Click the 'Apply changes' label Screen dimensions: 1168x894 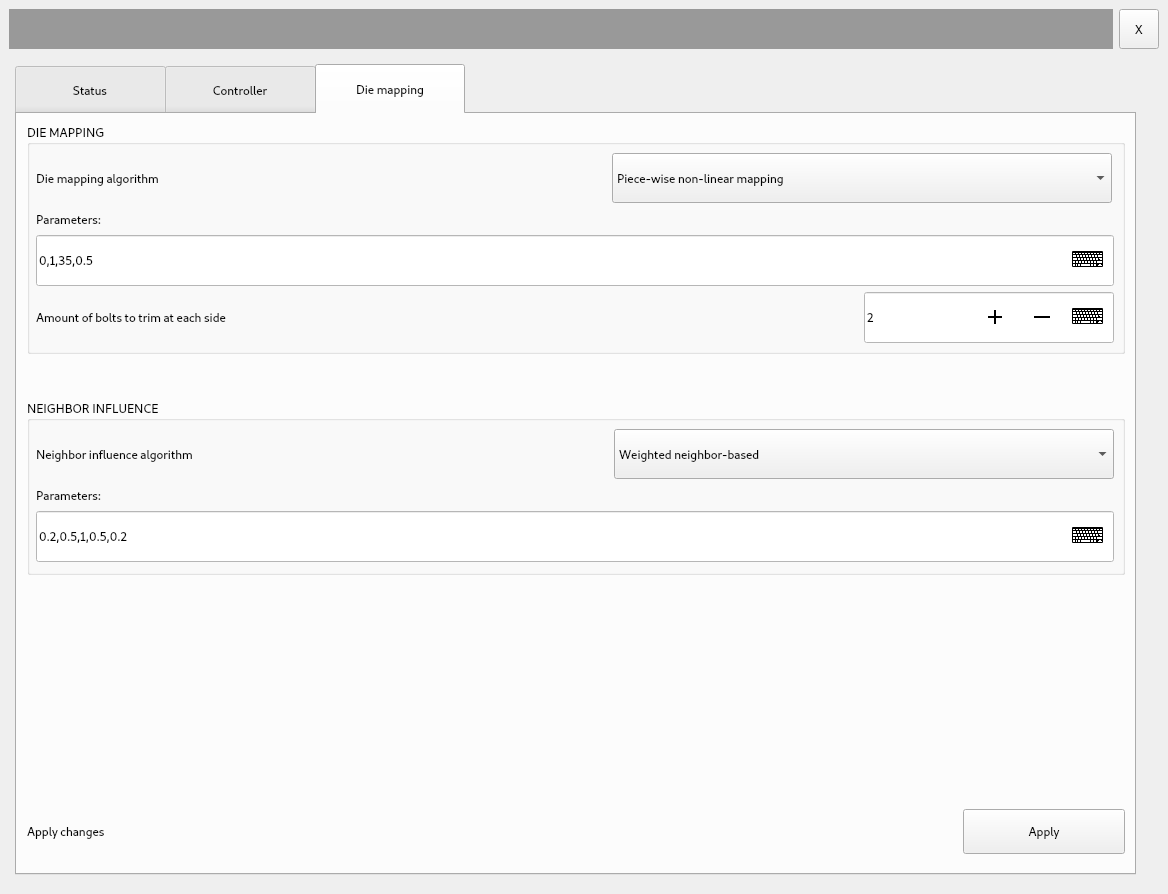click(66, 831)
